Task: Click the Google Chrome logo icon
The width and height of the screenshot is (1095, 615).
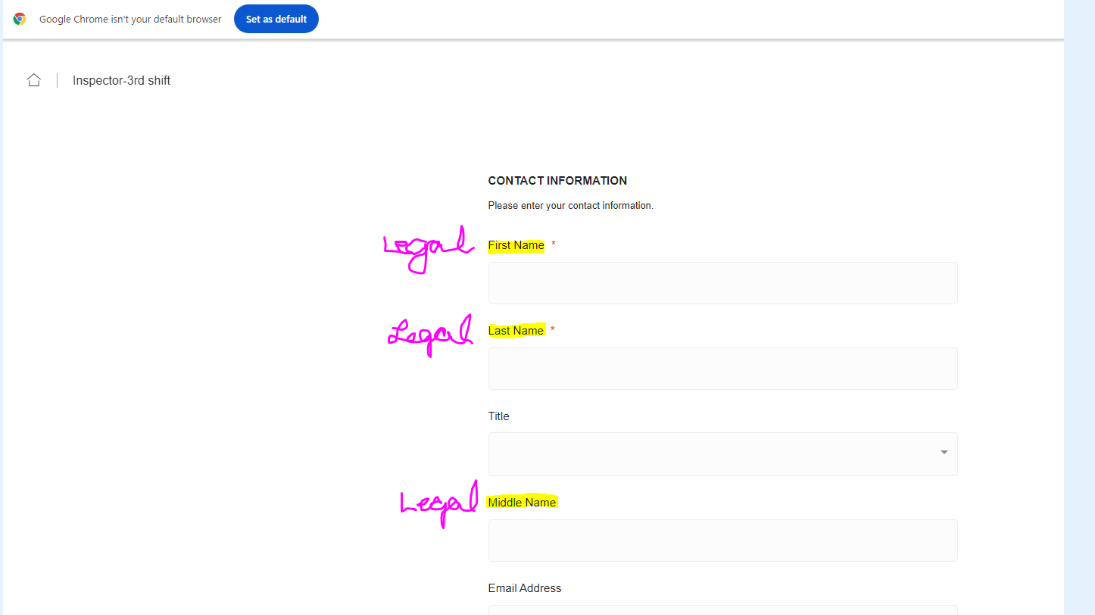Action: [19, 18]
